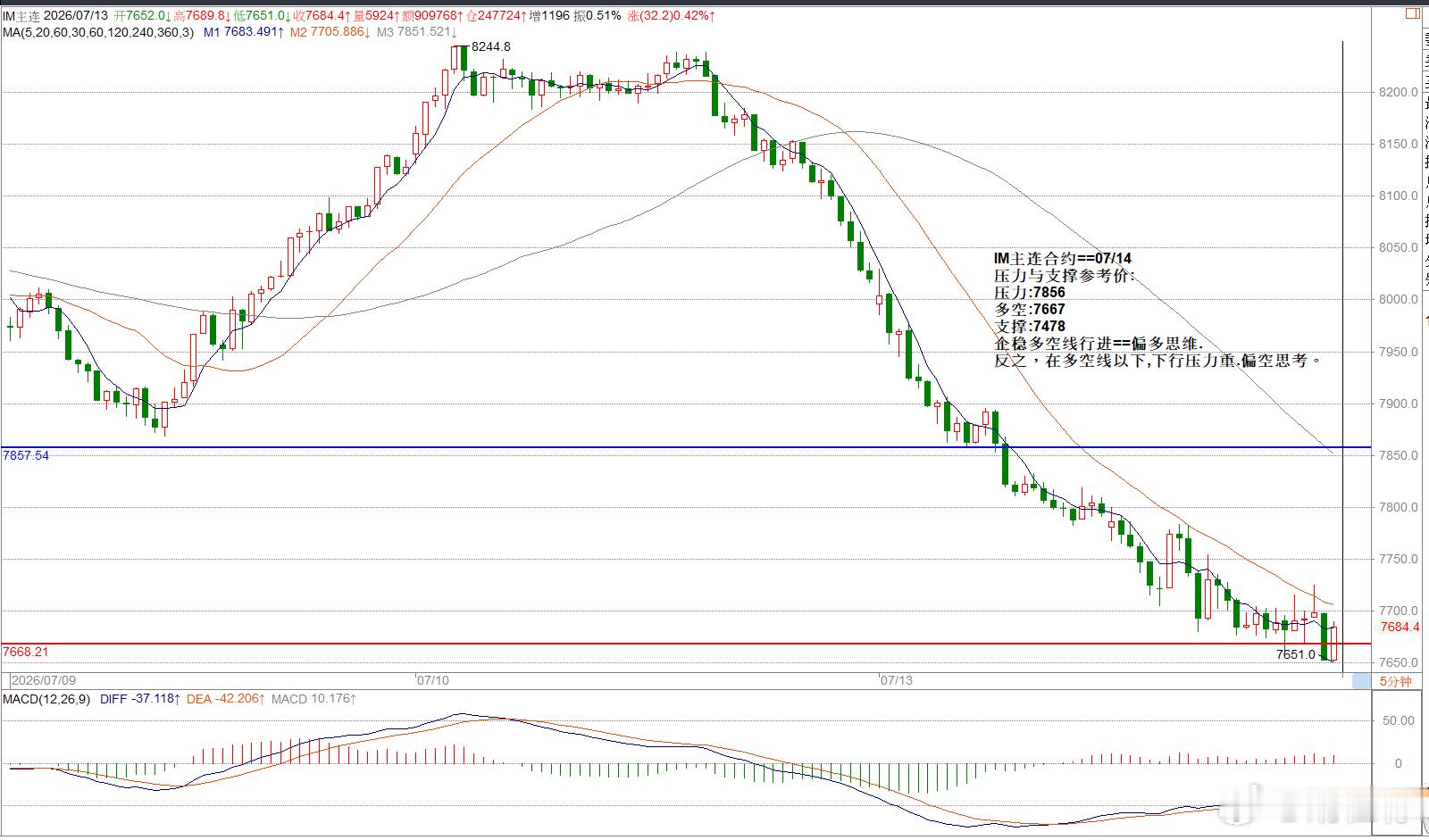Screen dimensions: 1429x840
Task: Click the MACD 10.176 value
Action: coord(313,699)
